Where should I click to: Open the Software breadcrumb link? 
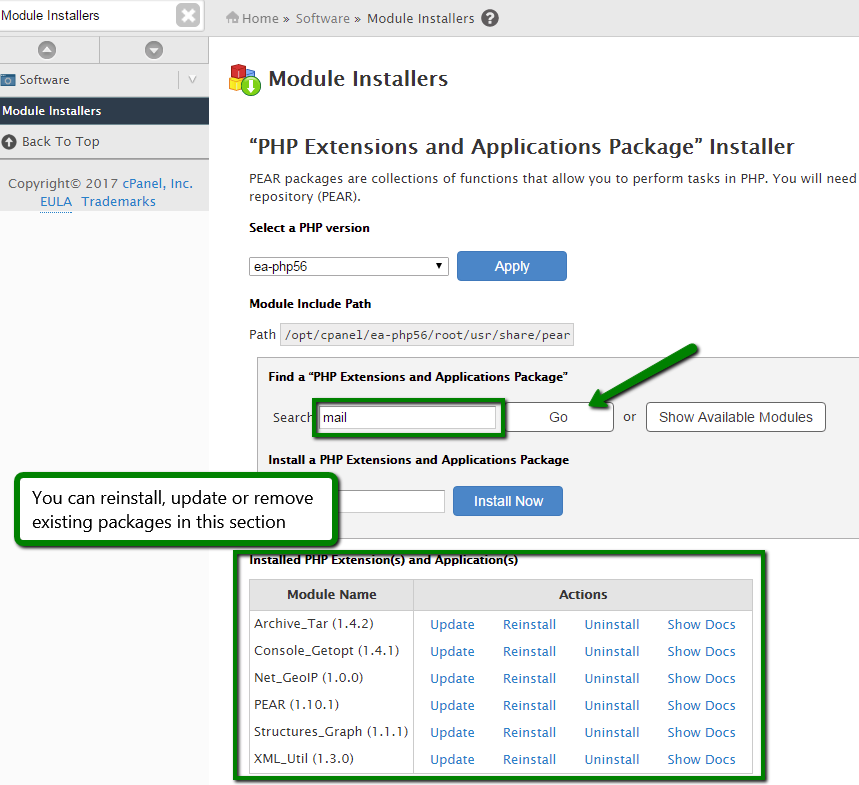tap(323, 19)
